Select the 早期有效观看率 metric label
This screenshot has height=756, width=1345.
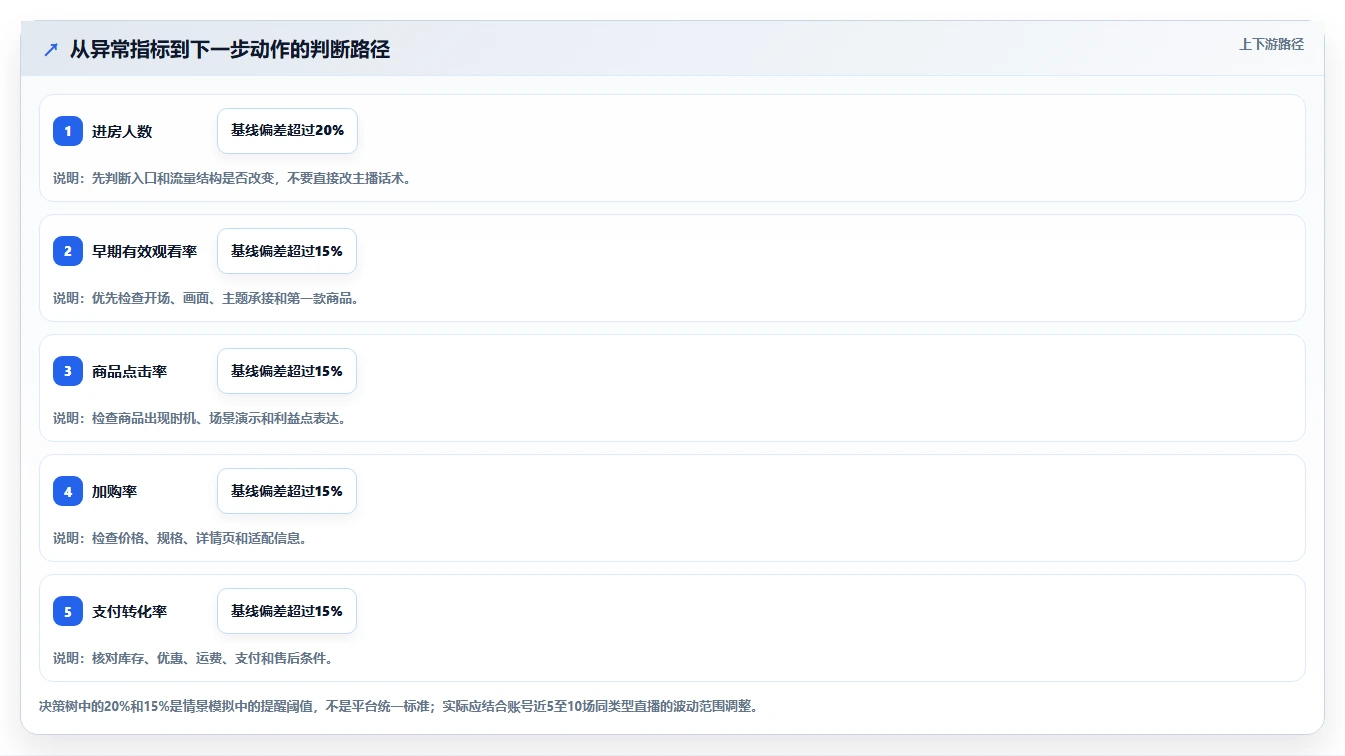(144, 251)
